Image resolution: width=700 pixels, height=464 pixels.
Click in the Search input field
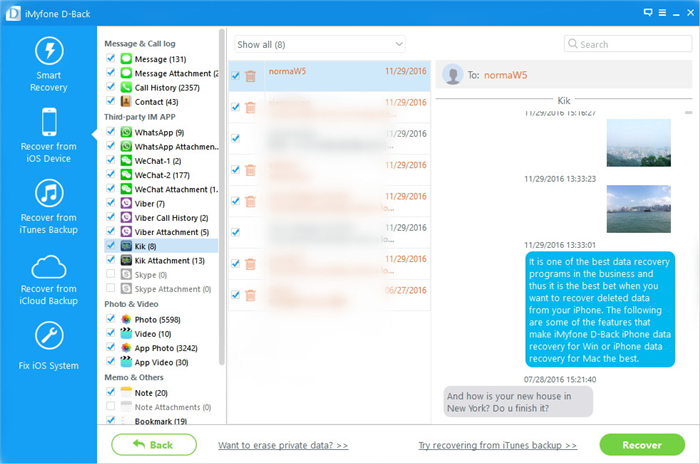(x=628, y=44)
